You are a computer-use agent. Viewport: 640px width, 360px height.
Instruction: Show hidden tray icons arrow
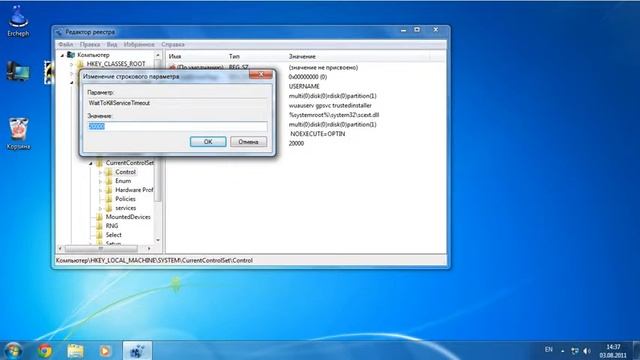coord(562,351)
